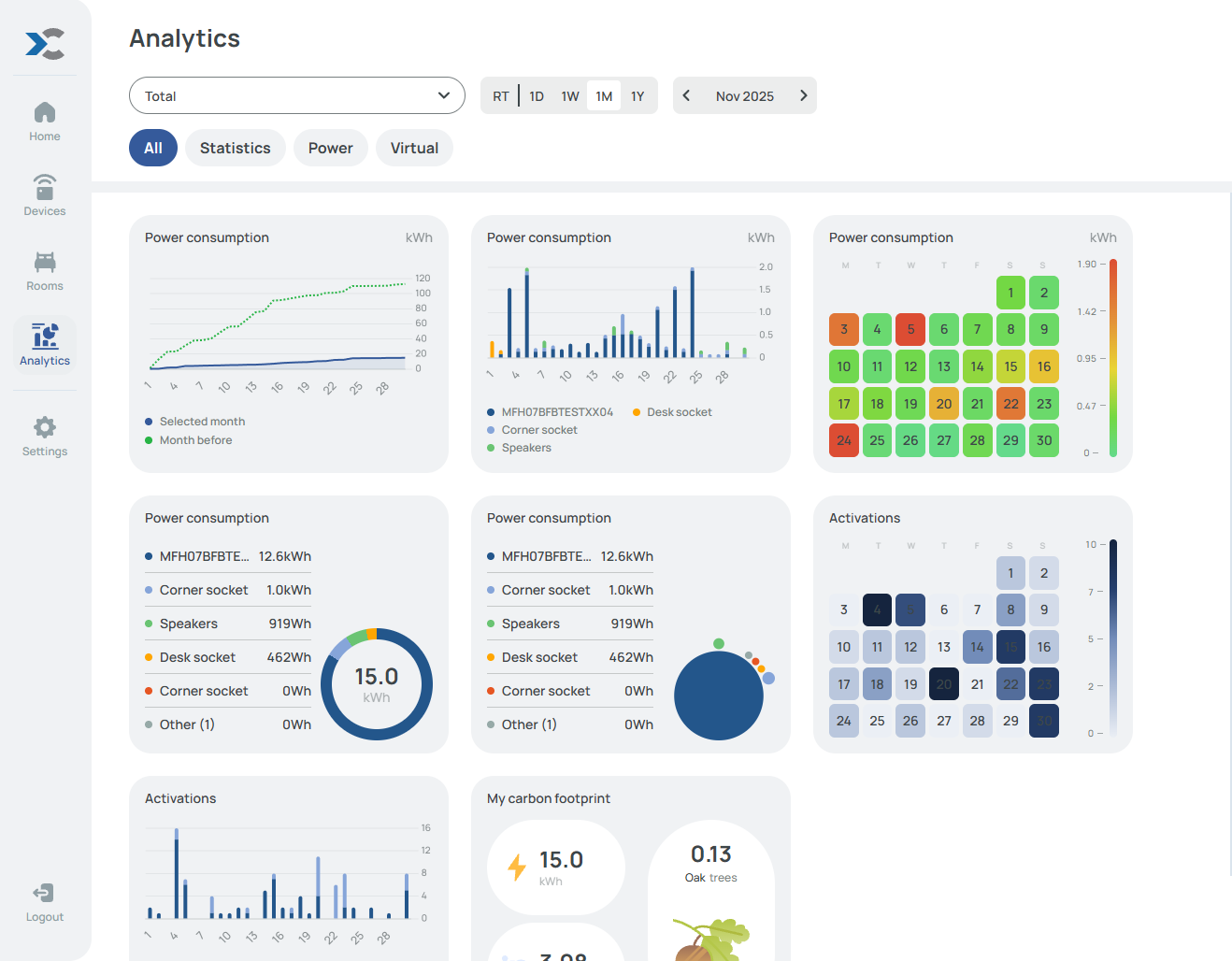Switch to the Statistics tab

click(235, 148)
